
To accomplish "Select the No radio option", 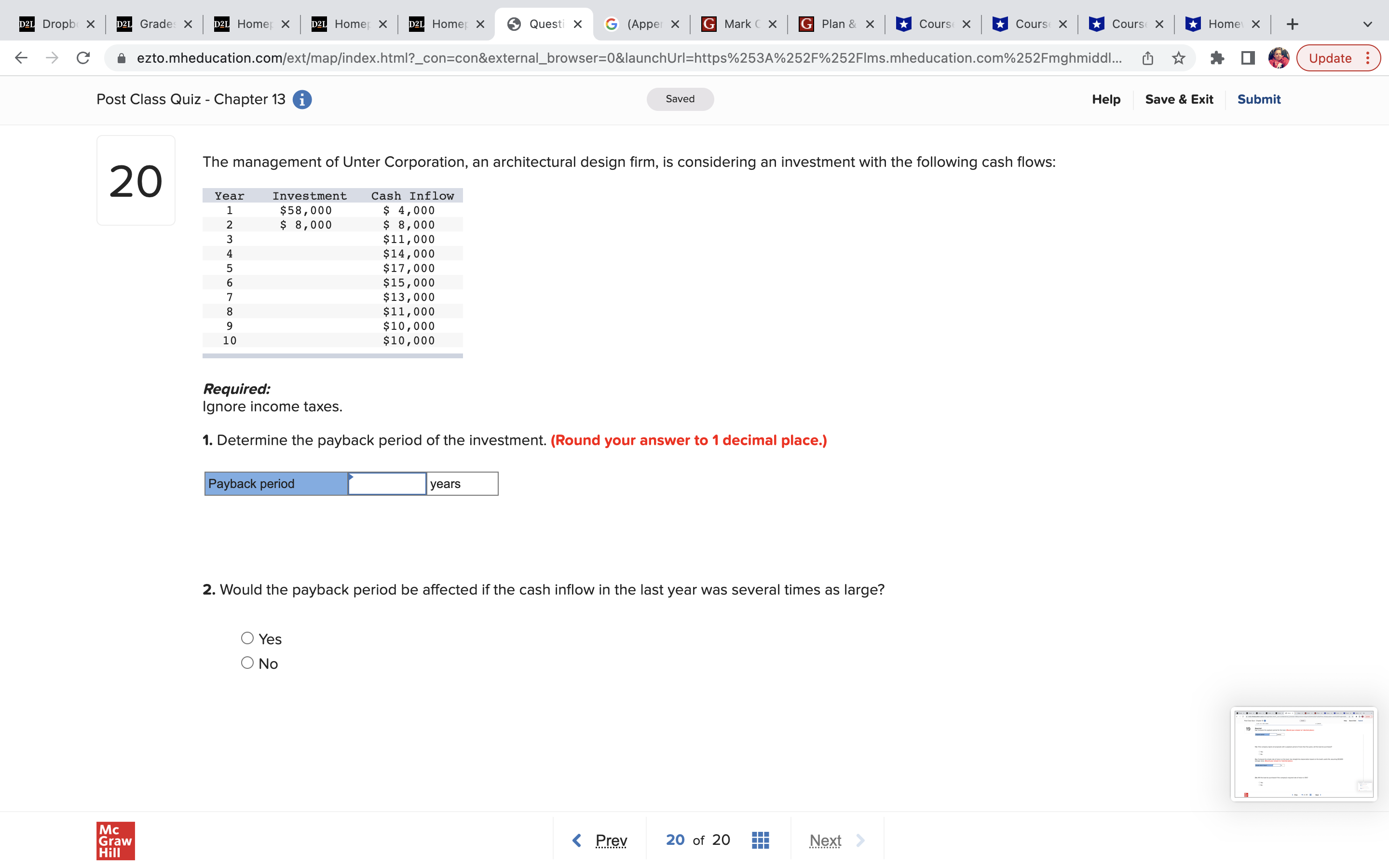I will tap(247, 663).
